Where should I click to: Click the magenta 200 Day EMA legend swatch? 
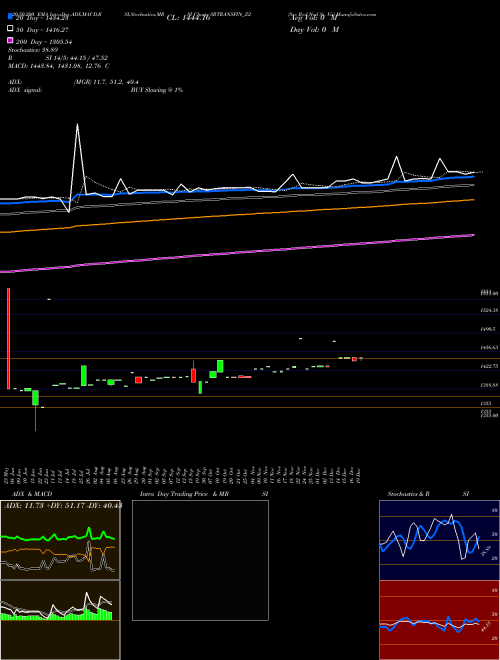[10, 40]
